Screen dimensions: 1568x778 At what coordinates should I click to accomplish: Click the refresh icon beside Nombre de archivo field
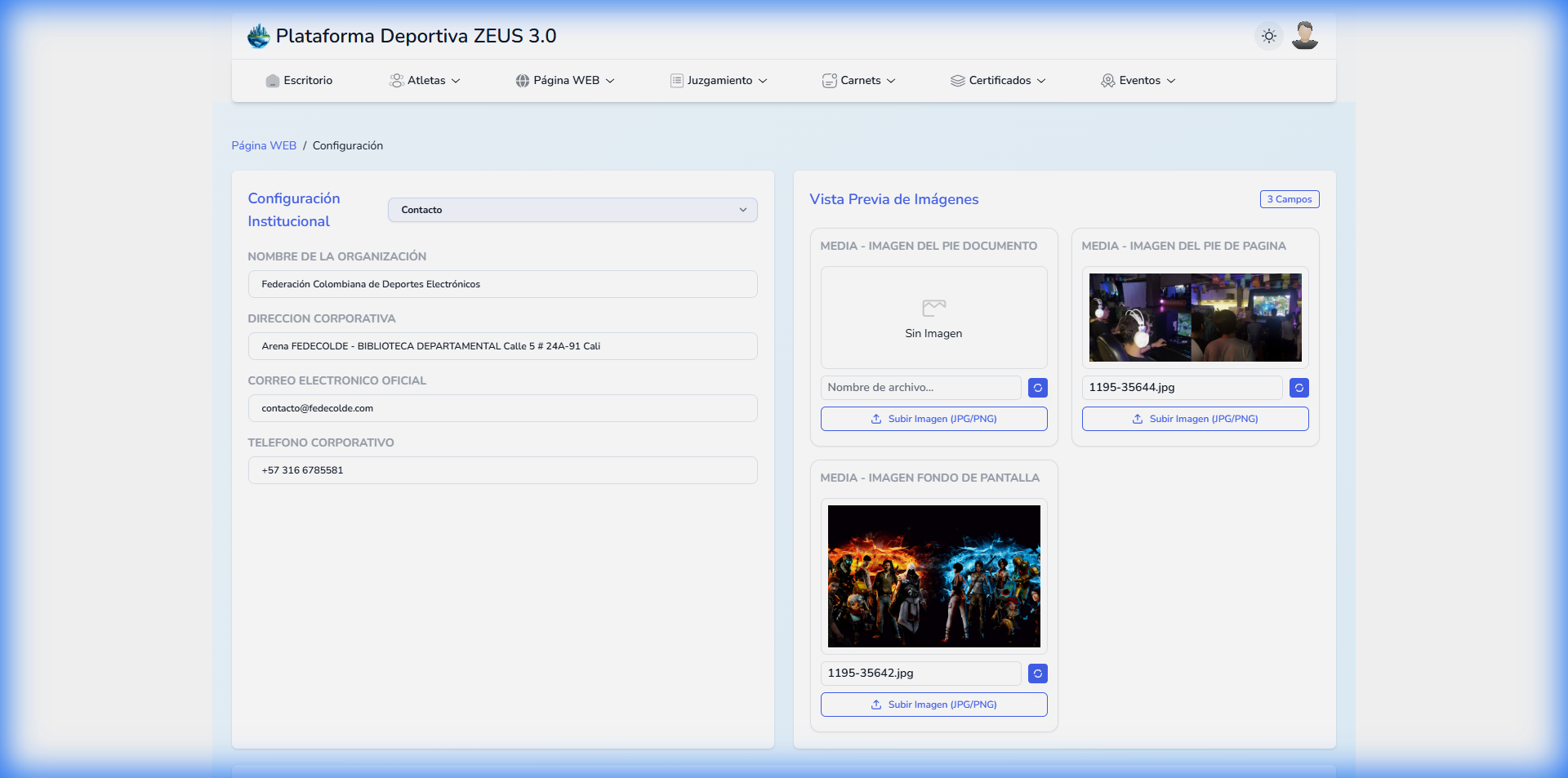pos(1037,388)
